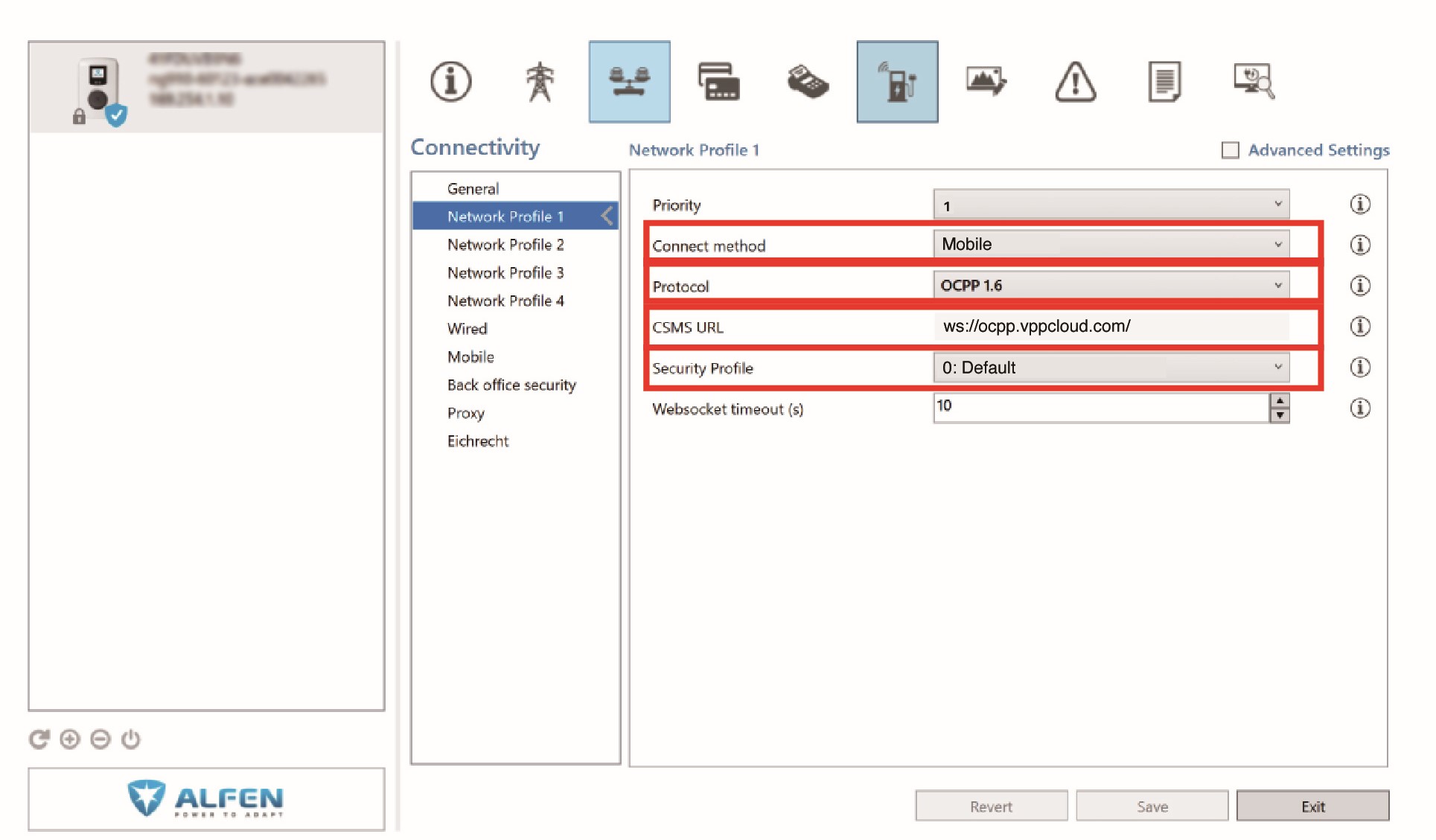Click the add device plus icon
This screenshot has width=1436, height=840.
70,739
